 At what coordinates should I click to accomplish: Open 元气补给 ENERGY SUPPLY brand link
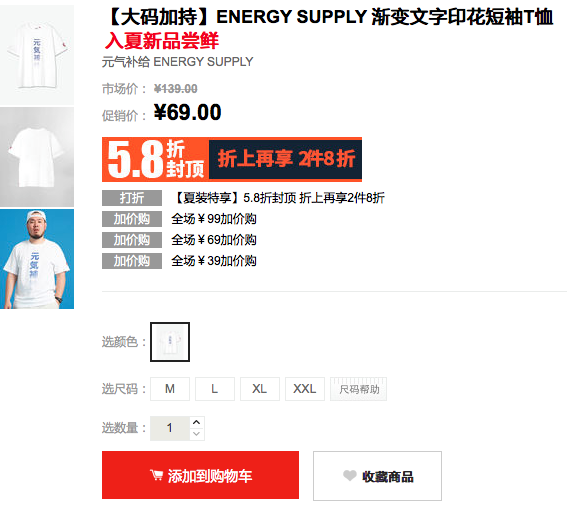[x=177, y=62]
